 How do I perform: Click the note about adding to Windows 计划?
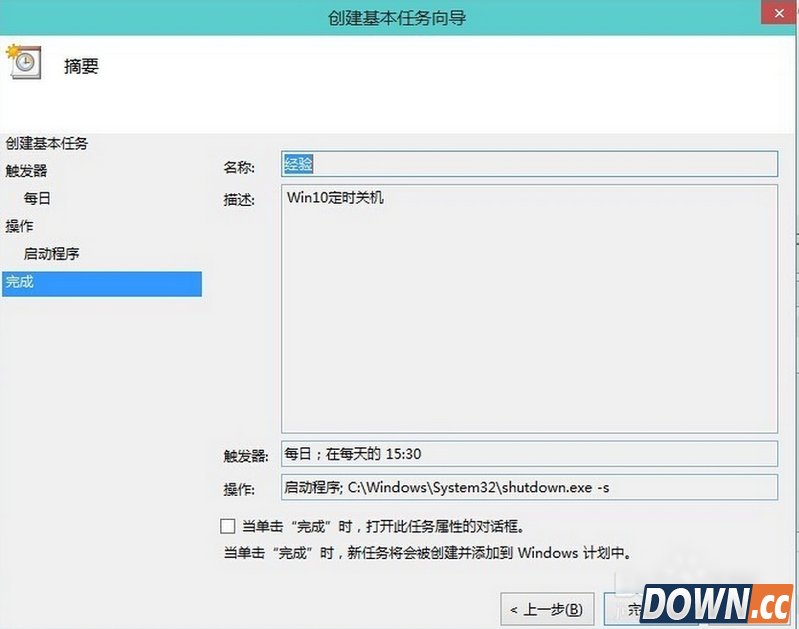click(x=428, y=553)
